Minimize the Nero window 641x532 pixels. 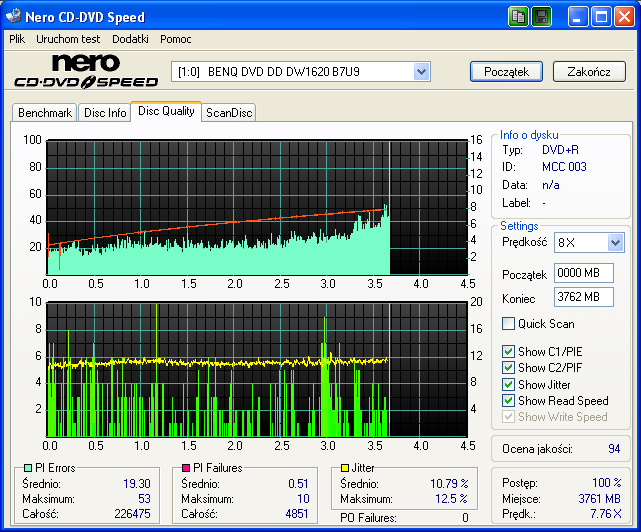coord(577,17)
